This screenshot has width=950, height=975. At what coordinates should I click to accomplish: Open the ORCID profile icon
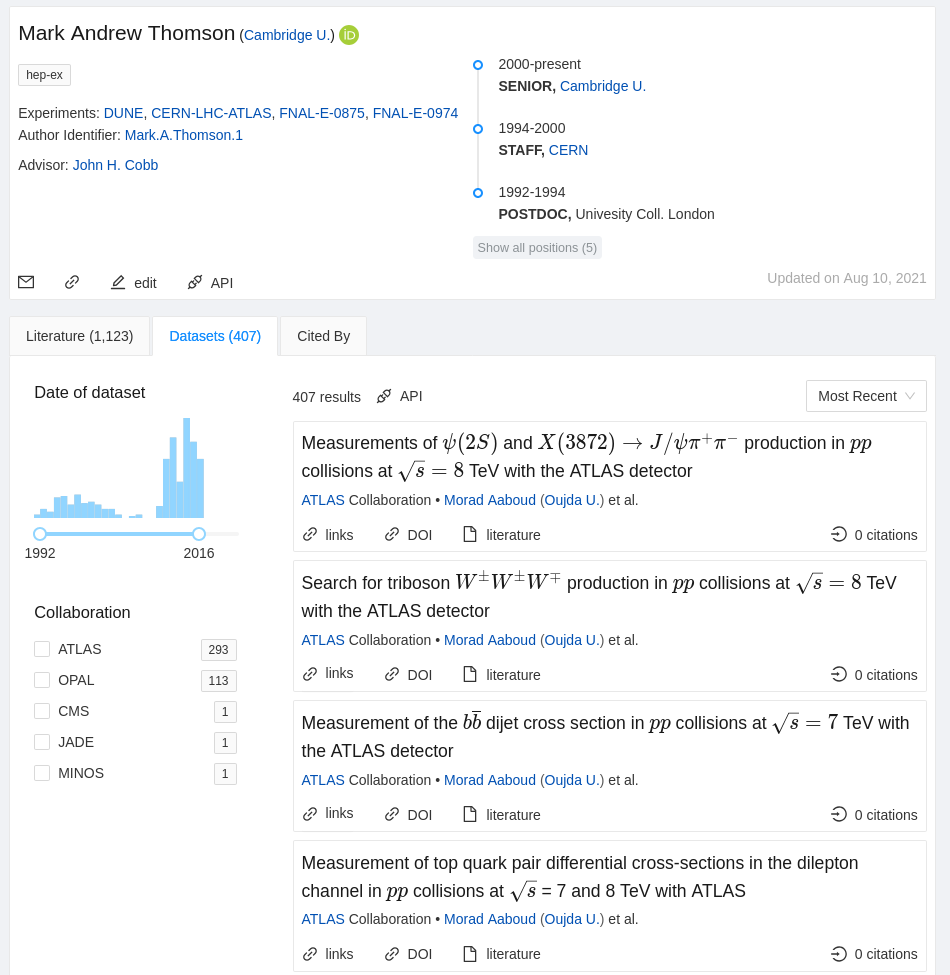click(x=349, y=35)
